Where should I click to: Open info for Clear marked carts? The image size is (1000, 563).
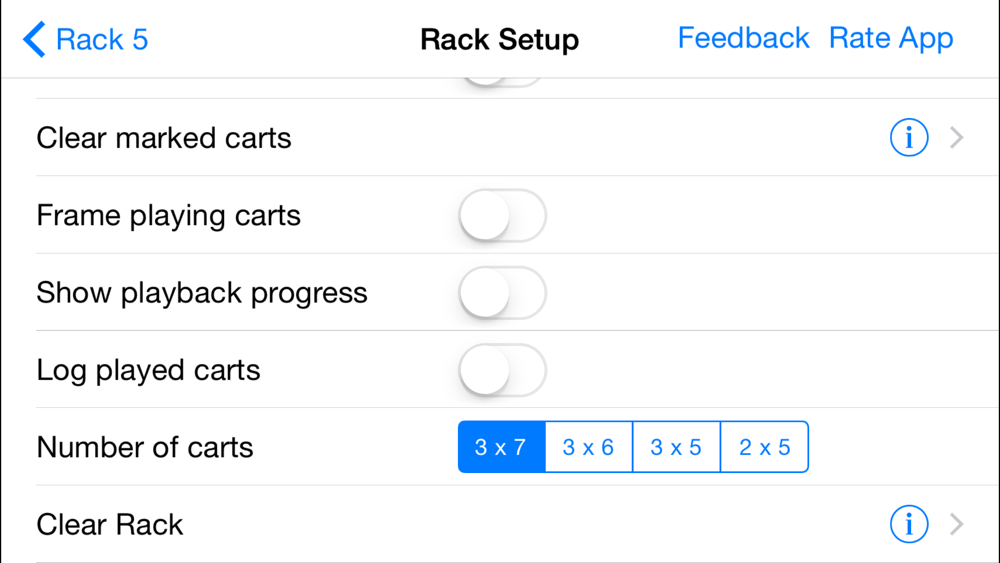tap(909, 138)
